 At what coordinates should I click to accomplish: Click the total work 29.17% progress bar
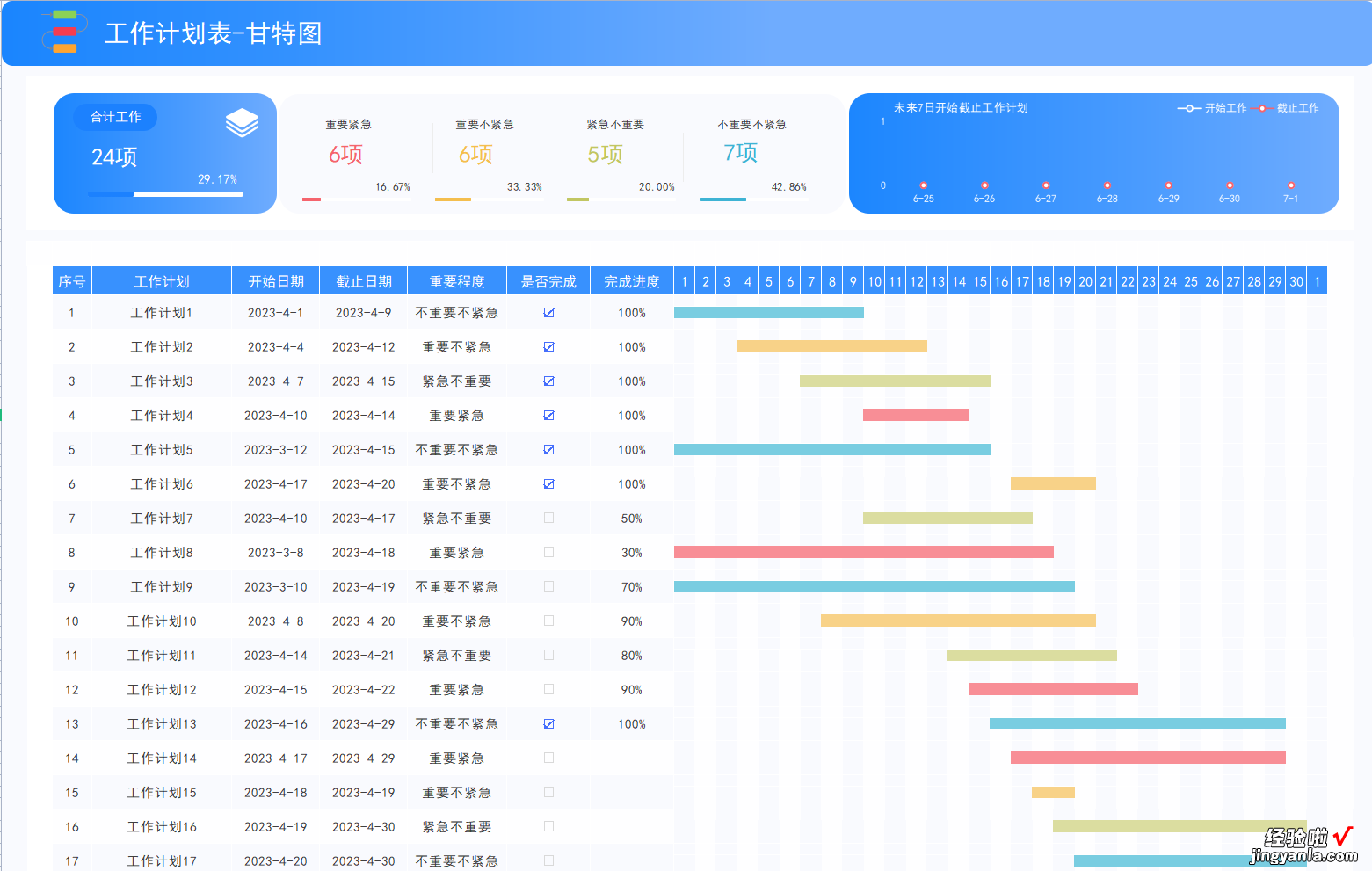click(166, 194)
